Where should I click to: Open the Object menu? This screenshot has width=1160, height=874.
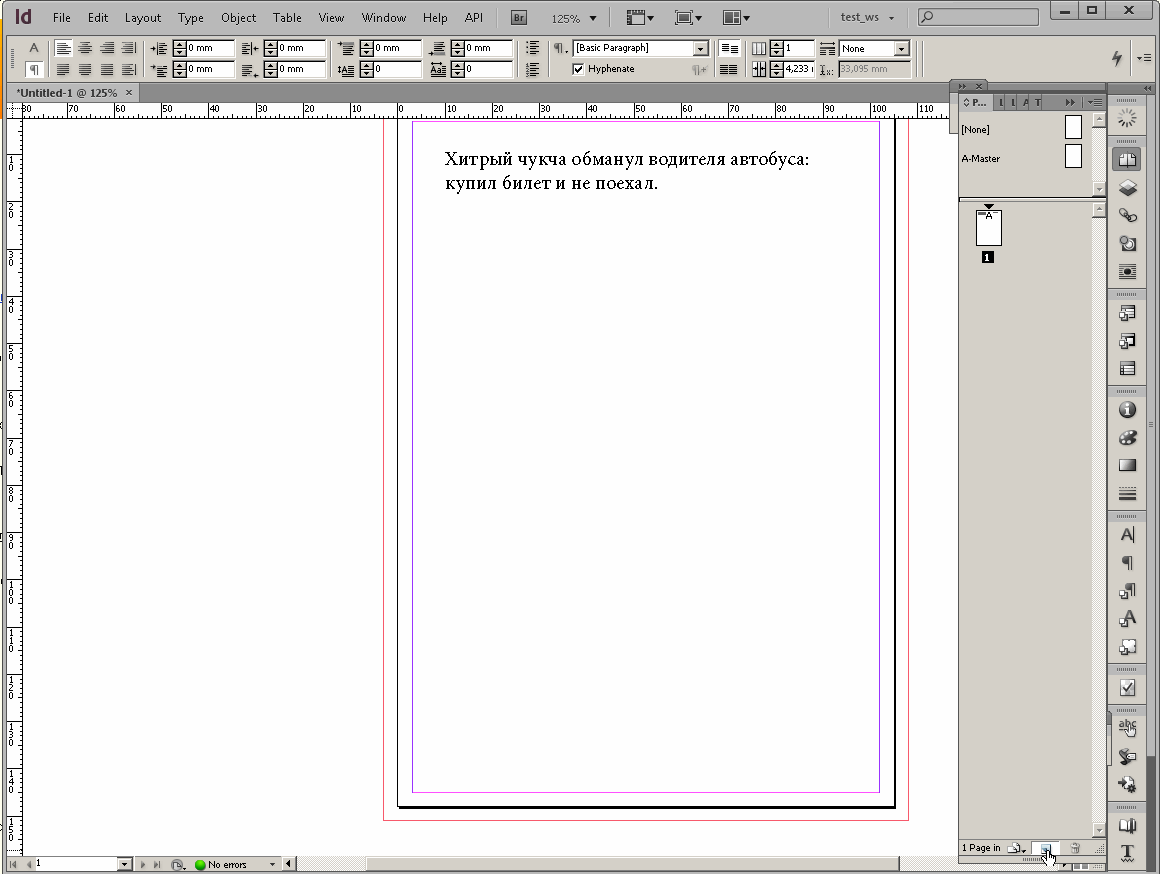(x=238, y=18)
